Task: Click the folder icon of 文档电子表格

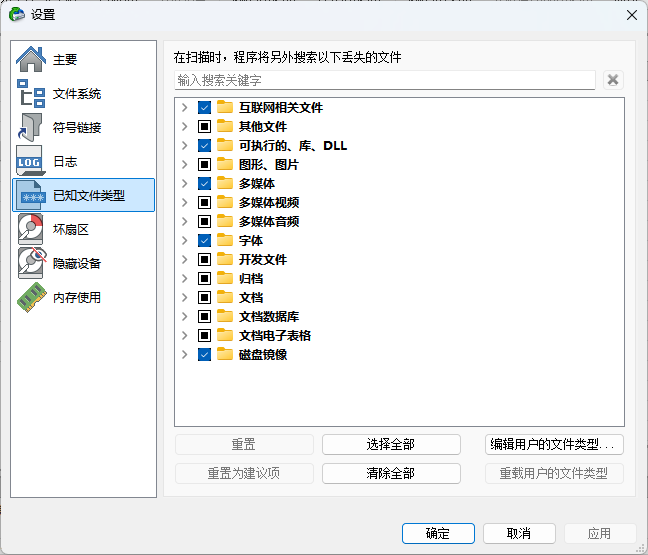Action: pyautogui.click(x=225, y=335)
